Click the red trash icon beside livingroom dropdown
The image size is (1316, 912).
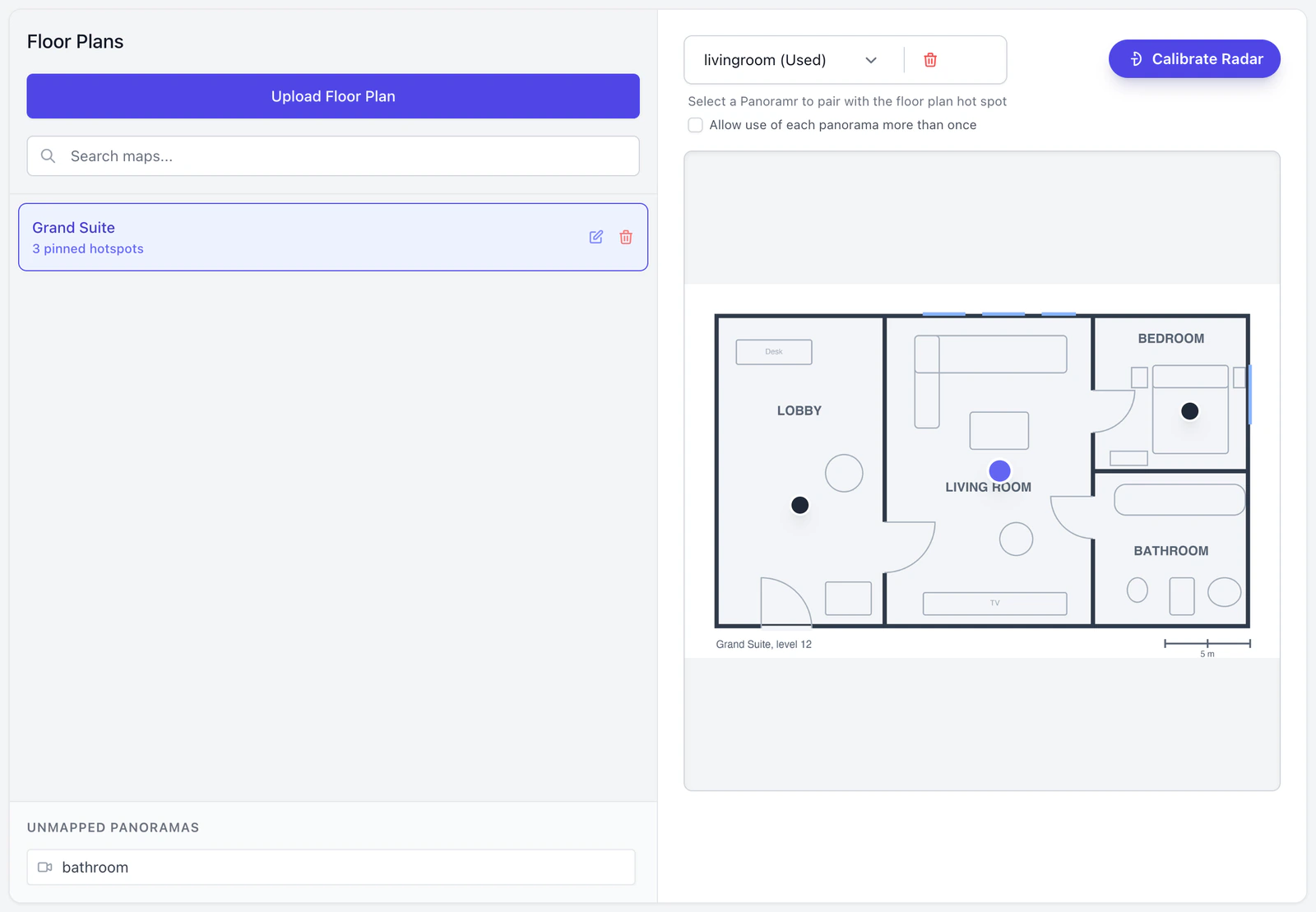930,60
